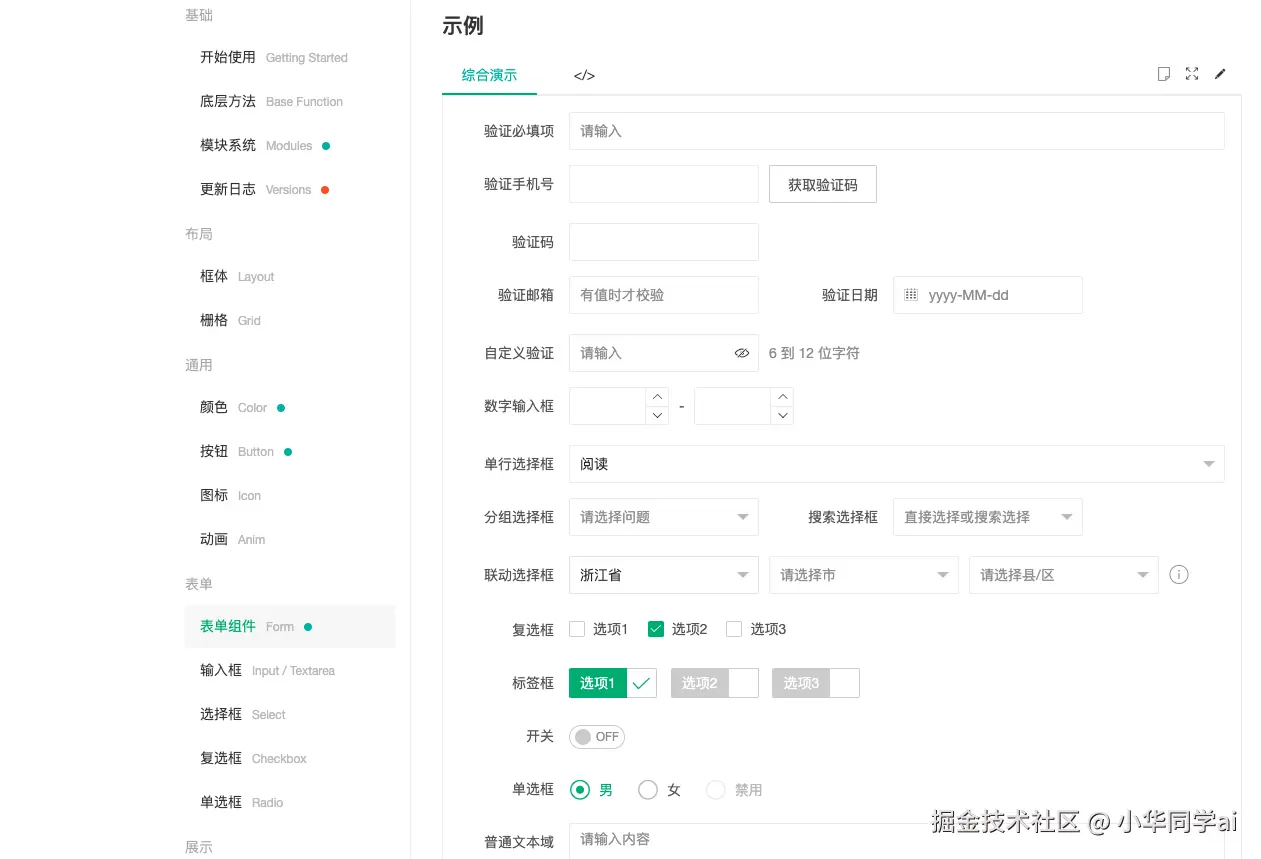Toggle the 选项2 tag checkbox
Screen dimensions: 1261x859
[x=715, y=683]
